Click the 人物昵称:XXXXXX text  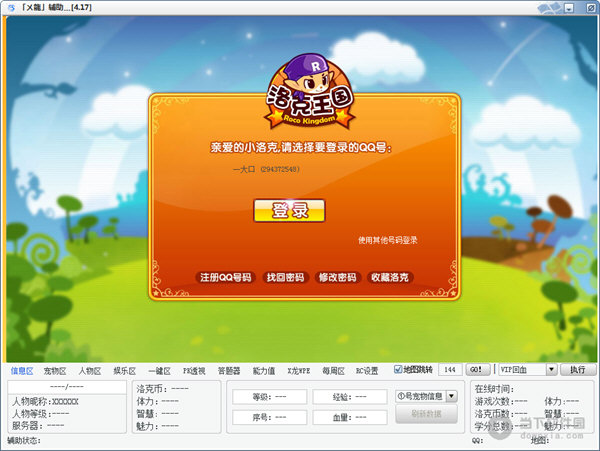(45, 402)
